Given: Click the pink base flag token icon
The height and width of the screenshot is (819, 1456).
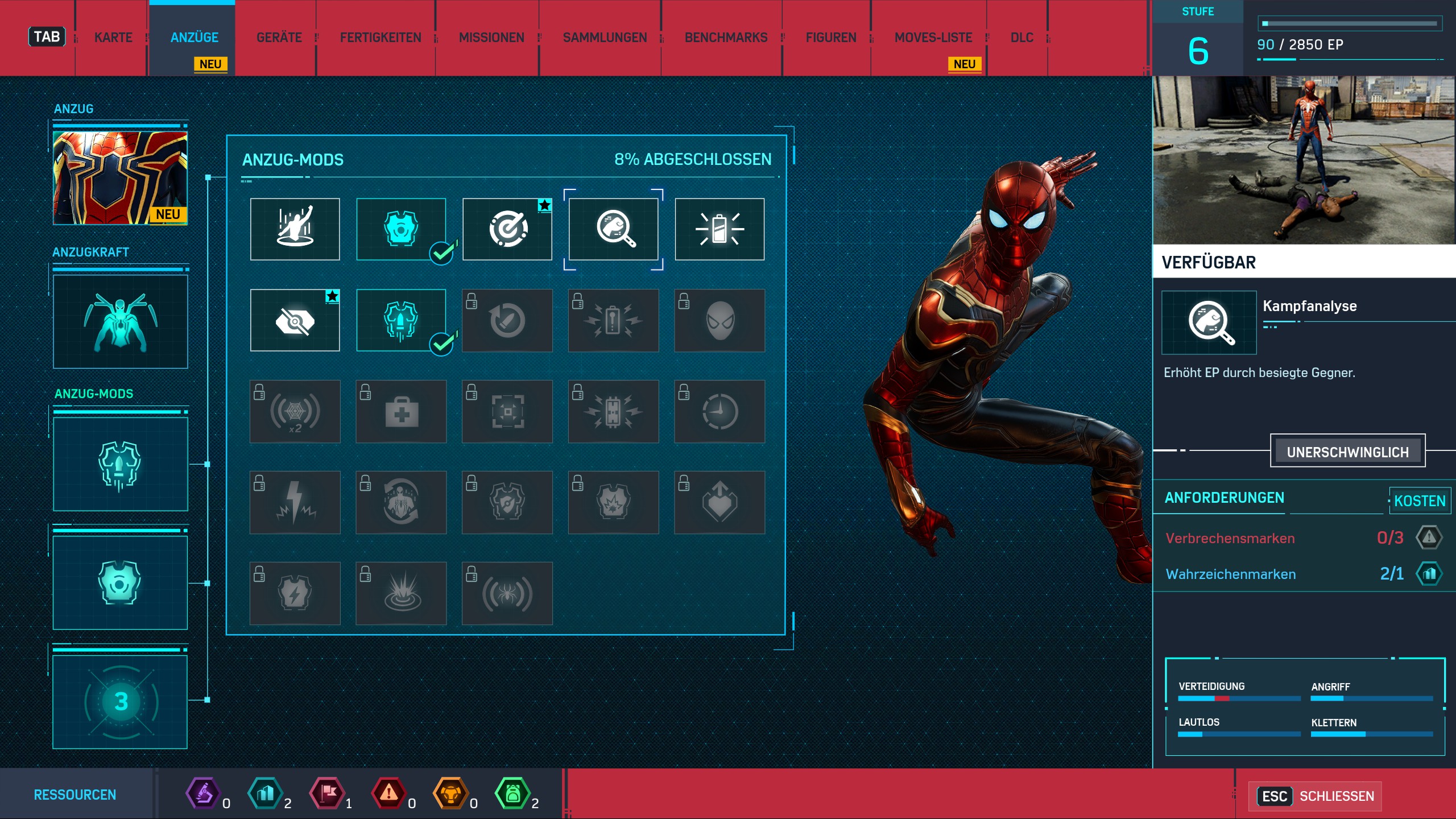Looking at the screenshot, I should [326, 793].
